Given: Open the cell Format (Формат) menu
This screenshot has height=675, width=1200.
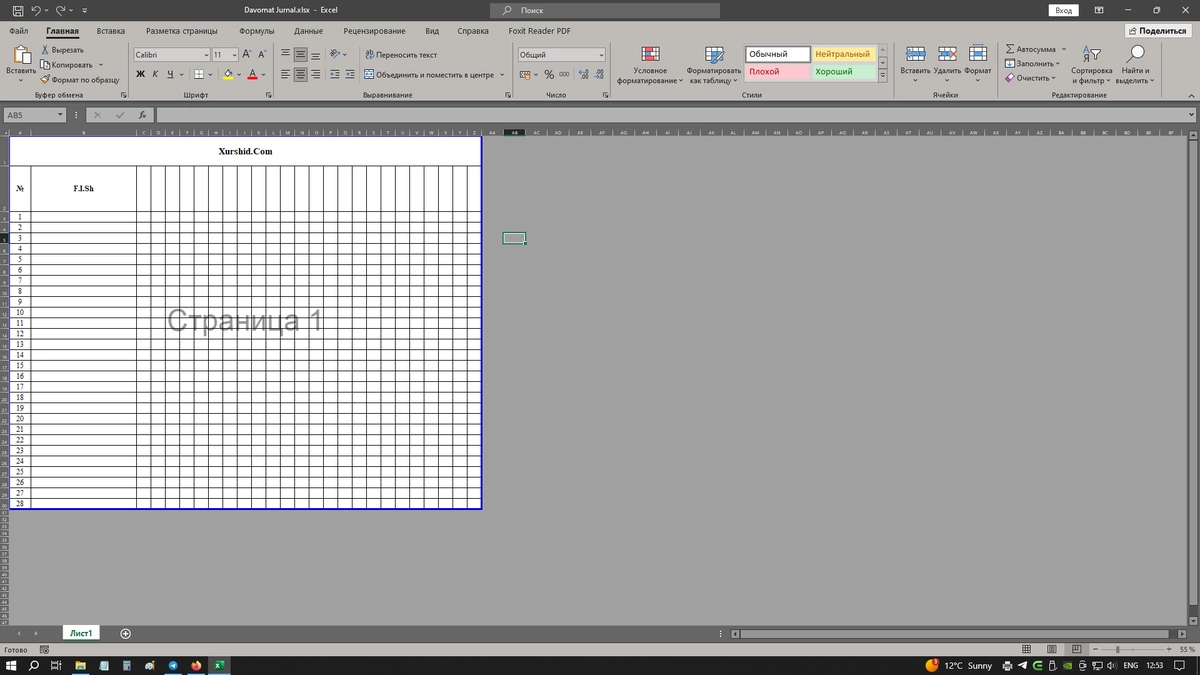Looking at the screenshot, I should pos(978,64).
